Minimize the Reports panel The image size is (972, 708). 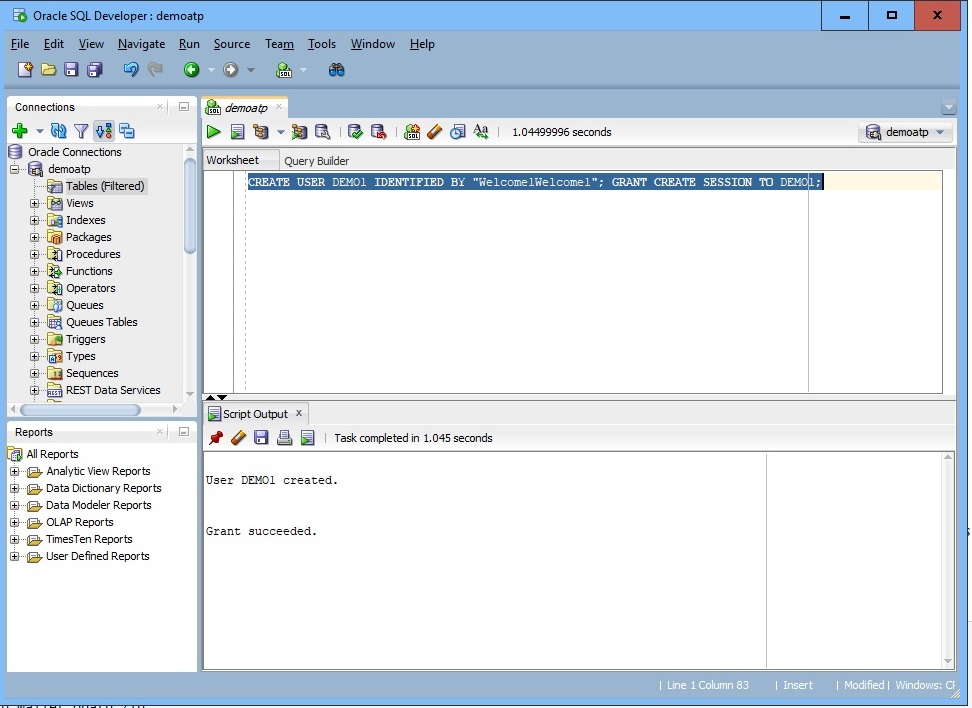183,431
